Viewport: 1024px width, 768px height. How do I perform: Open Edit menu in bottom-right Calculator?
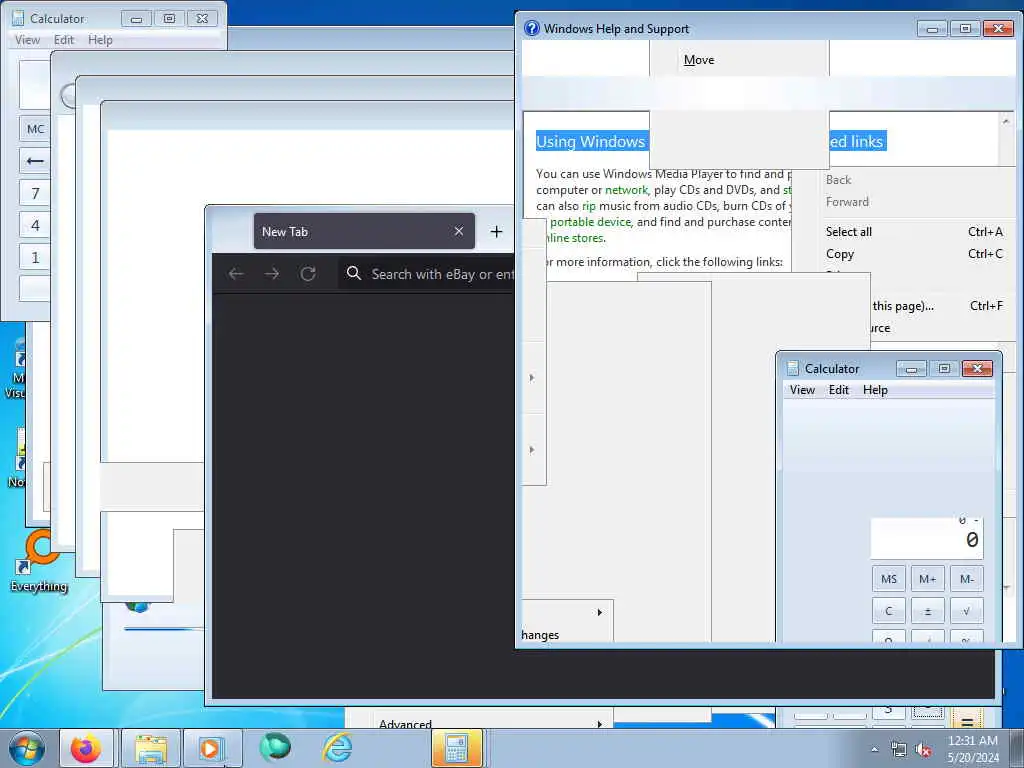(x=839, y=390)
